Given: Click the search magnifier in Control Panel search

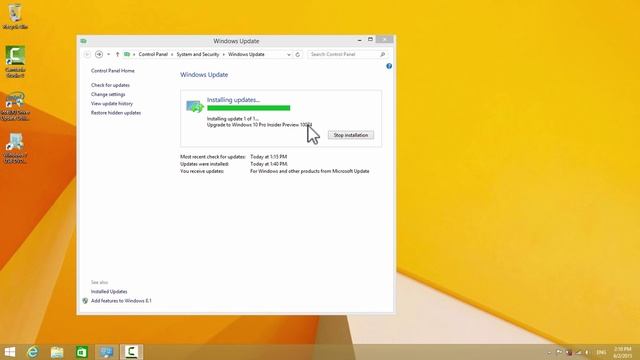Looking at the screenshot, I should [382, 54].
